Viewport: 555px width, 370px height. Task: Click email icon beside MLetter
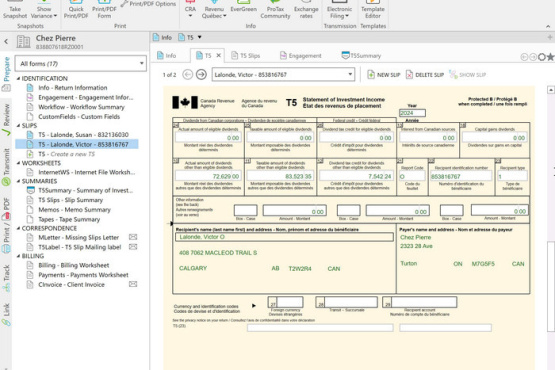(133, 237)
